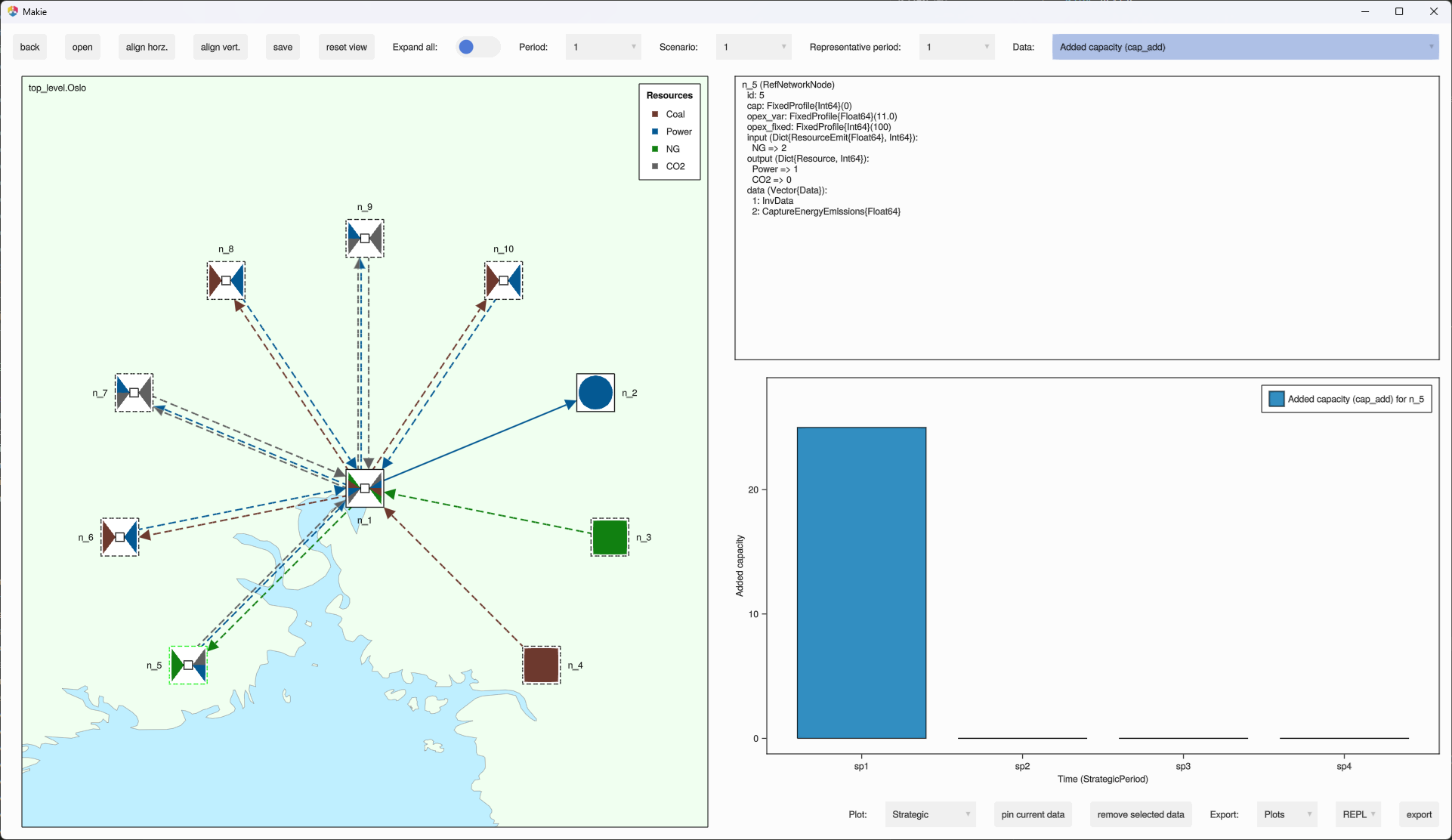Select the green n_3 source node
Image resolution: width=1452 pixels, height=840 pixels.
coord(610,538)
